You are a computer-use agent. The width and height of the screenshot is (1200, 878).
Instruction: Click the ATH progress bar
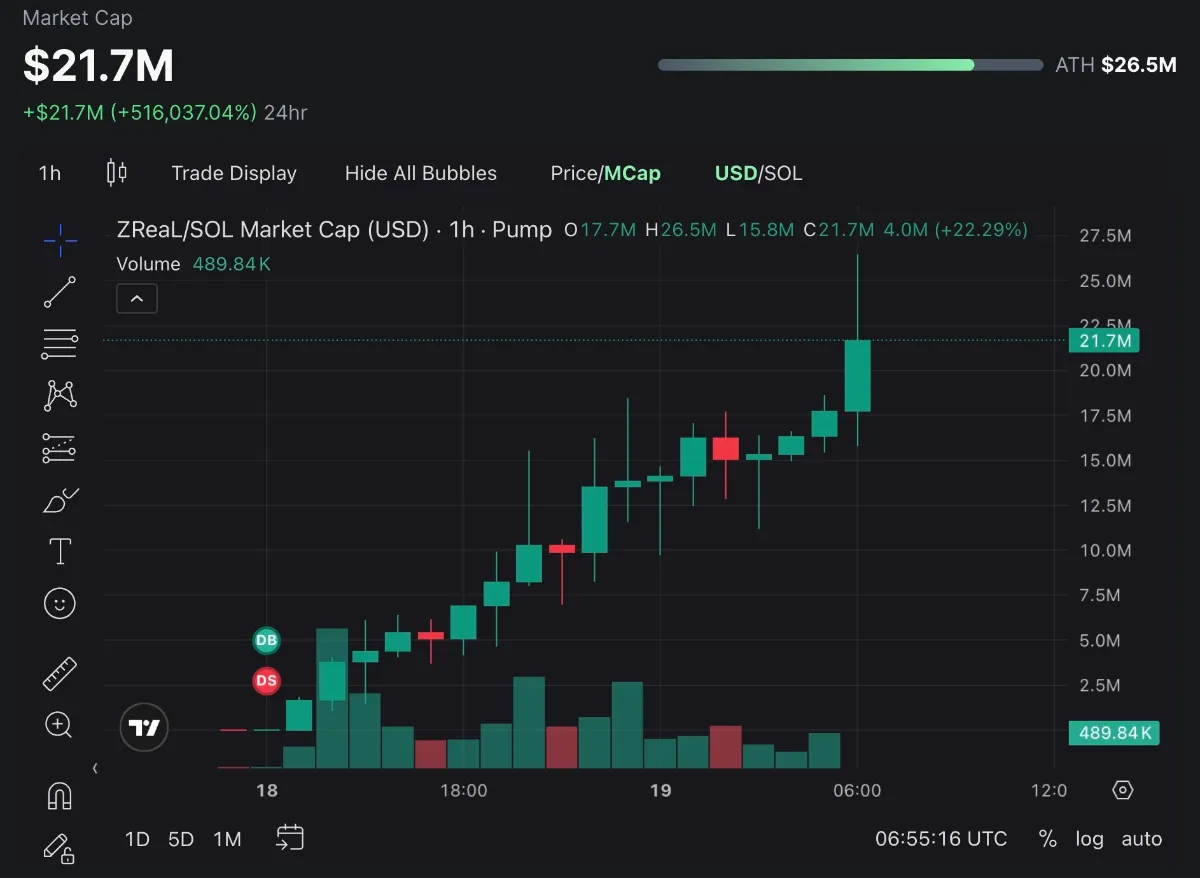pyautogui.click(x=849, y=65)
